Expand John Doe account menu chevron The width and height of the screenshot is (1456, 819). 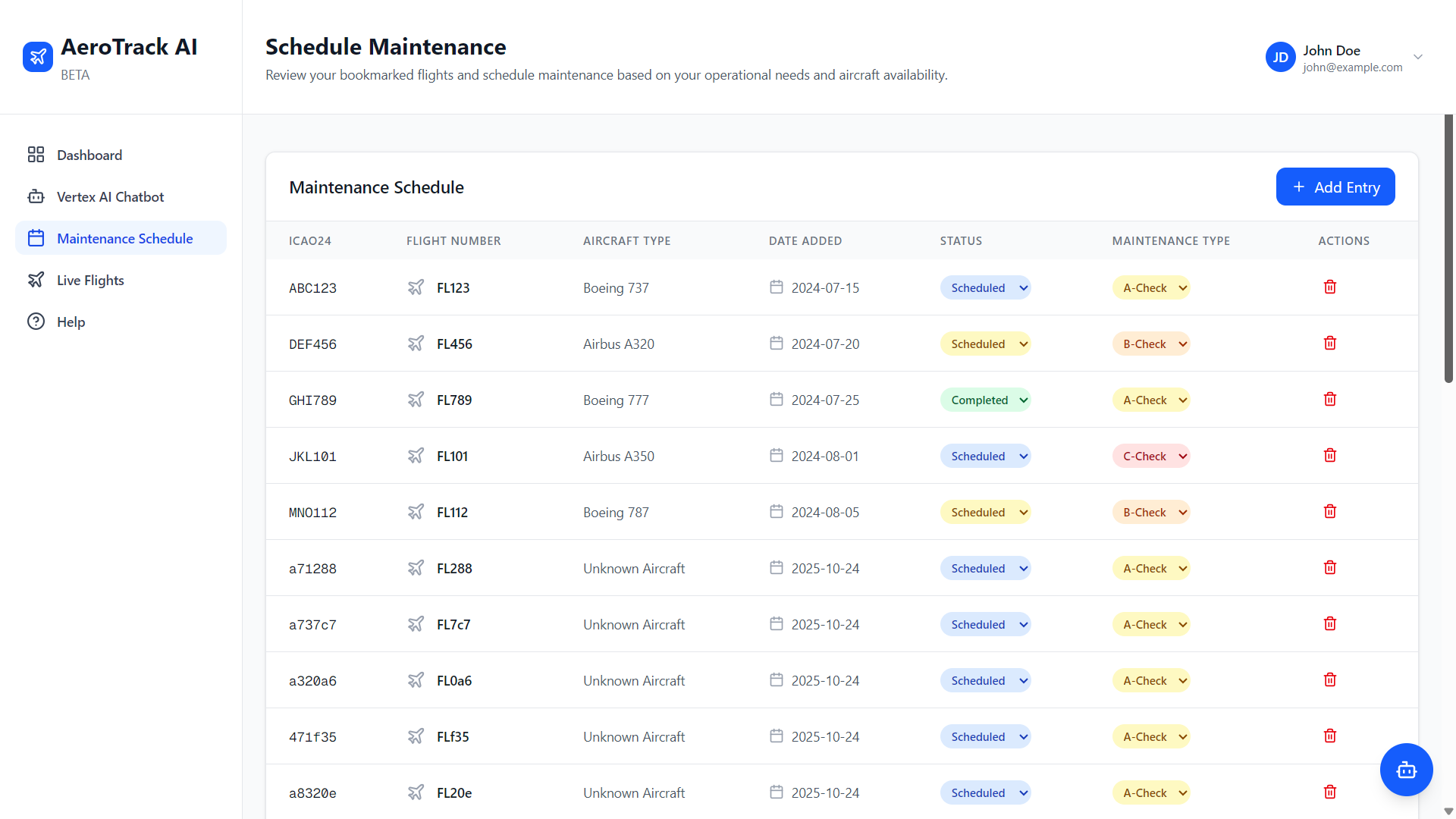1417,57
